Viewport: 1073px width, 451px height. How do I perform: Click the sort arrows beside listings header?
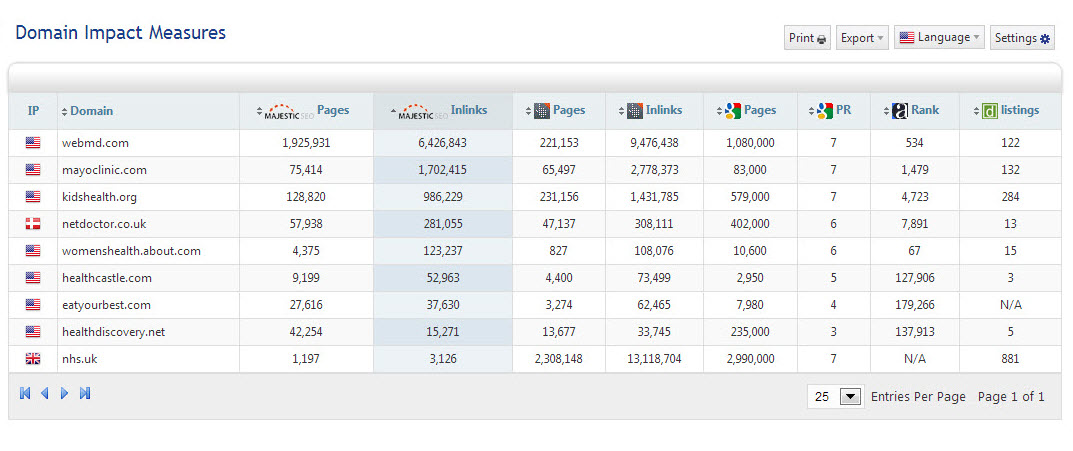click(977, 111)
